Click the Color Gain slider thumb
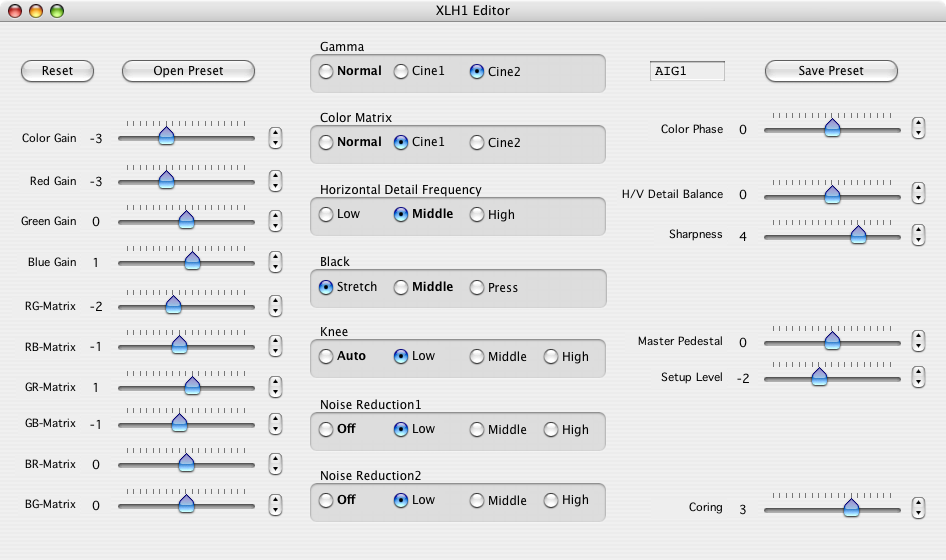This screenshot has height=560, width=946. click(167, 136)
